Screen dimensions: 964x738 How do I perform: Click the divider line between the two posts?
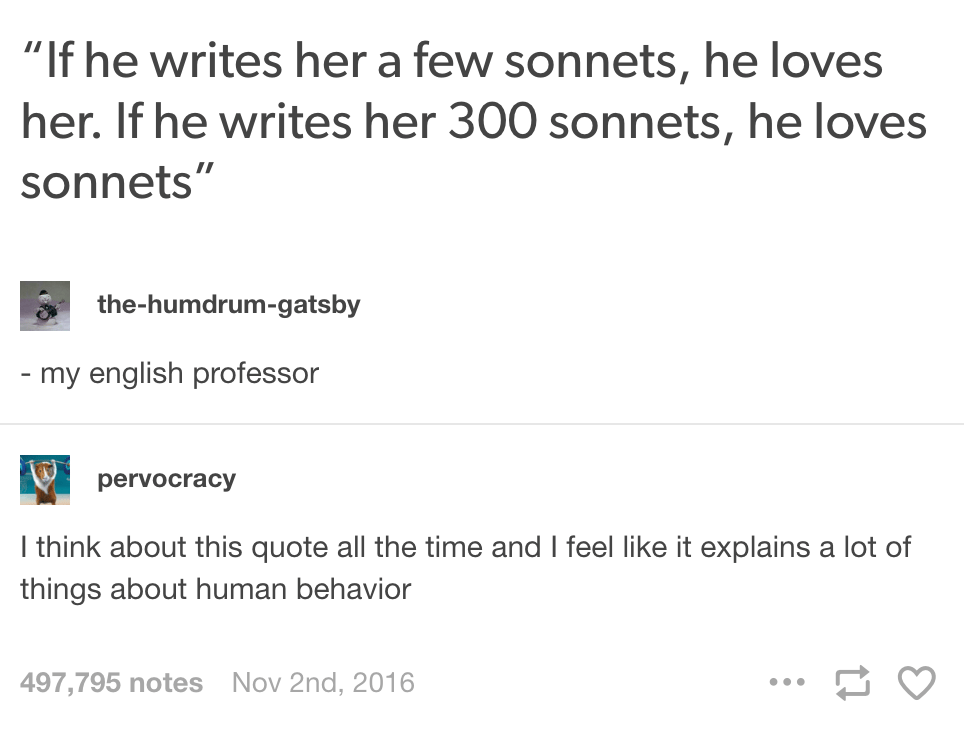[x=482, y=424]
